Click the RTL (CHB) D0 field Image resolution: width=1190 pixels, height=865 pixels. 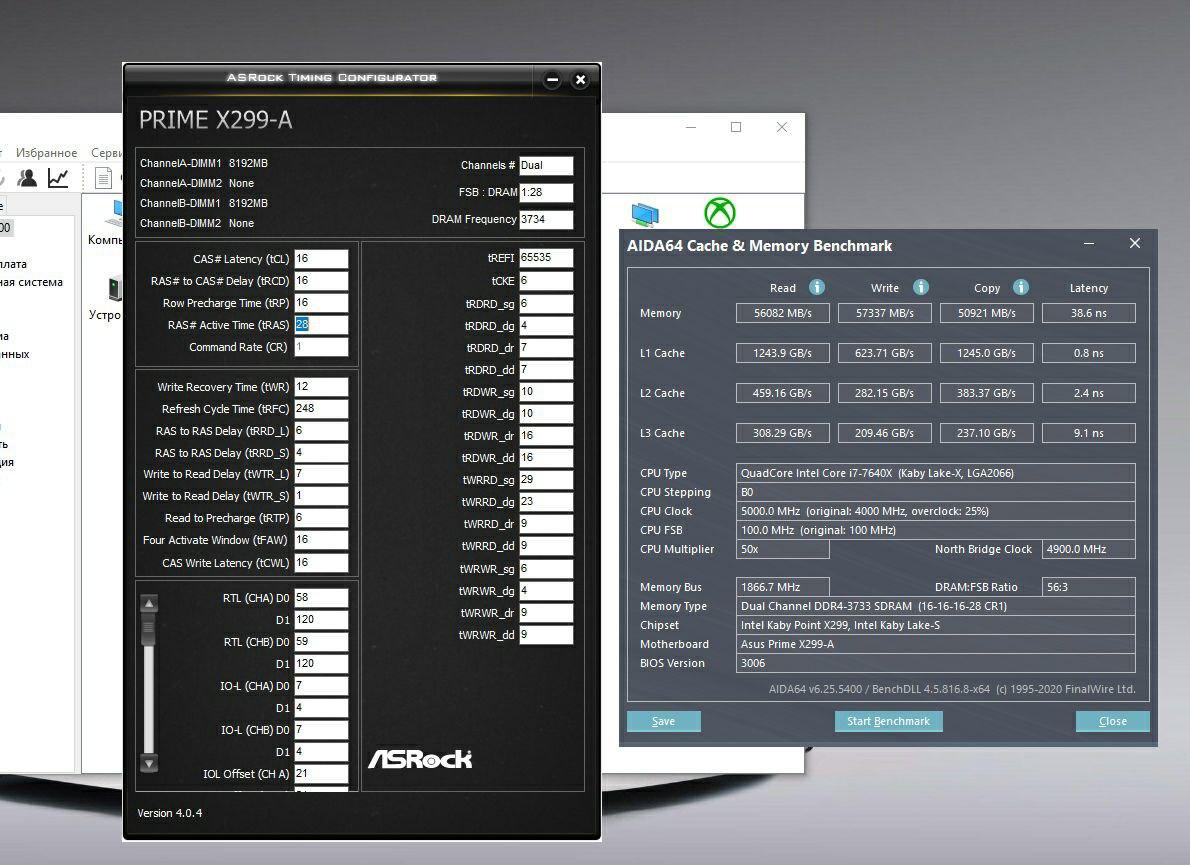(x=321, y=642)
